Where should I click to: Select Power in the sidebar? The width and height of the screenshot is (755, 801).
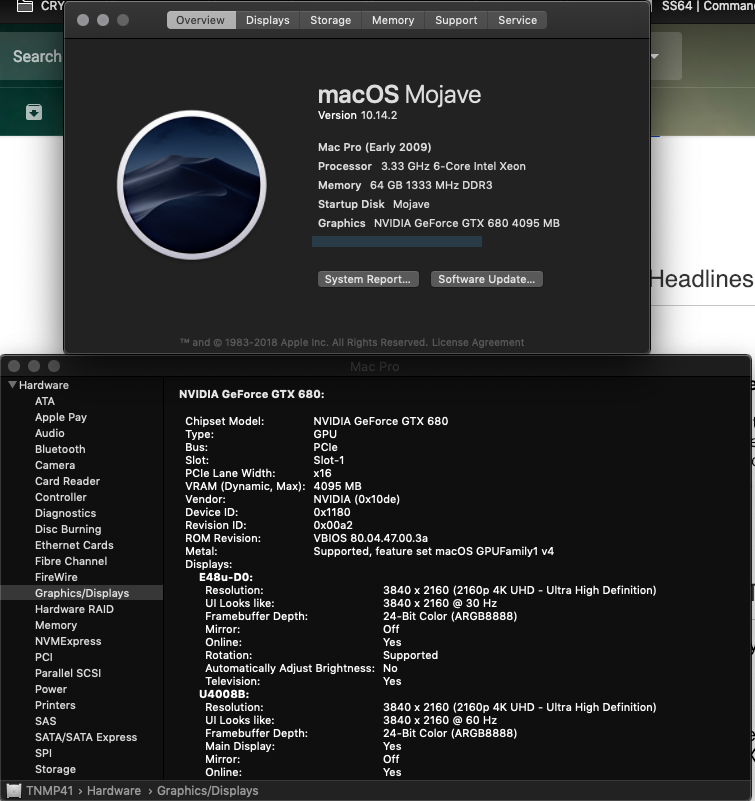tap(51, 689)
